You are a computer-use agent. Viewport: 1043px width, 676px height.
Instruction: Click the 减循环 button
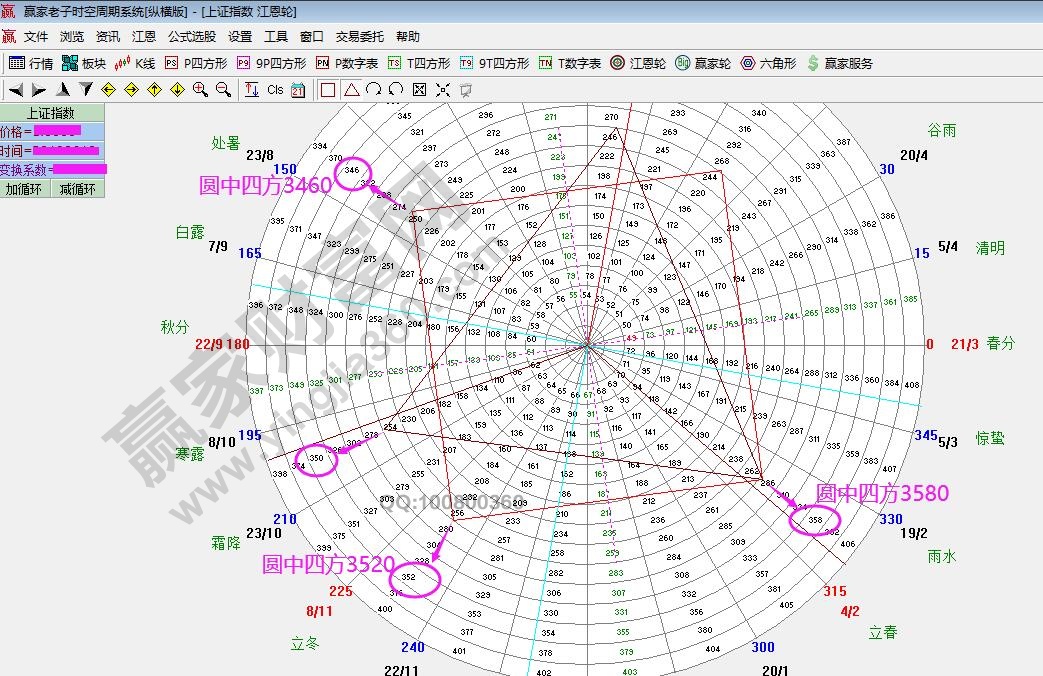tap(77, 189)
